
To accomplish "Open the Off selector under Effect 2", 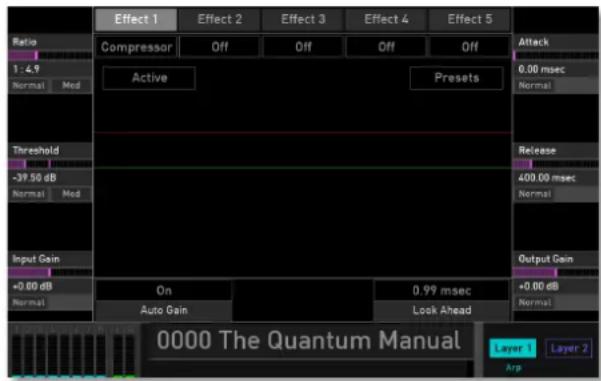I will point(220,47).
